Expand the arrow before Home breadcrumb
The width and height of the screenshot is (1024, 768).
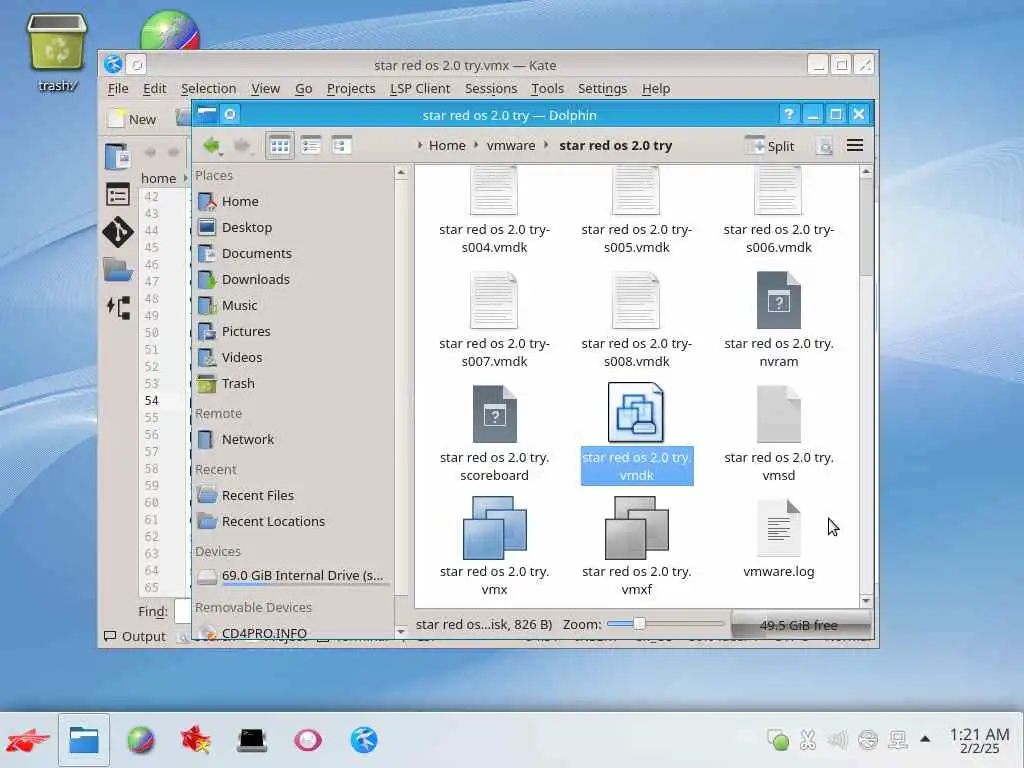(x=420, y=145)
